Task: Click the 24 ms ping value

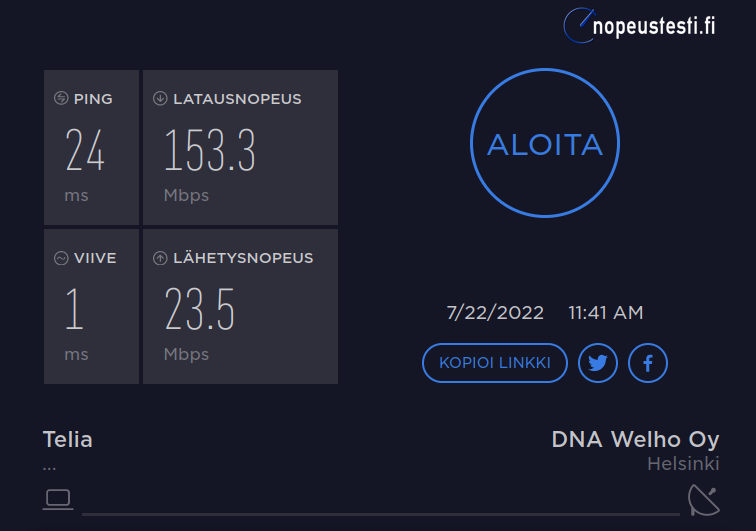Action: (x=85, y=150)
